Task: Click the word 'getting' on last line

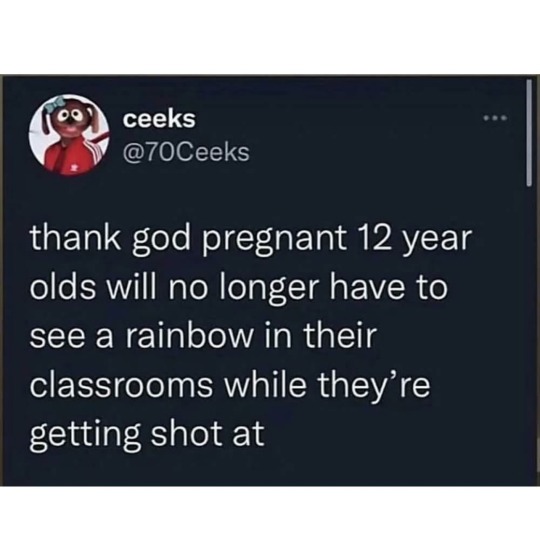Action: [83, 435]
